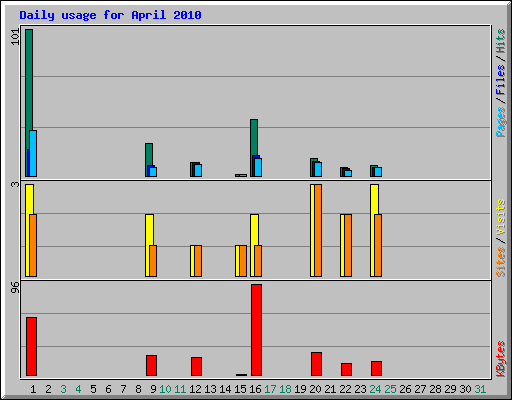The image size is (512, 400).
Task: Click day label '28' on the x-axis
Action: coord(435,389)
